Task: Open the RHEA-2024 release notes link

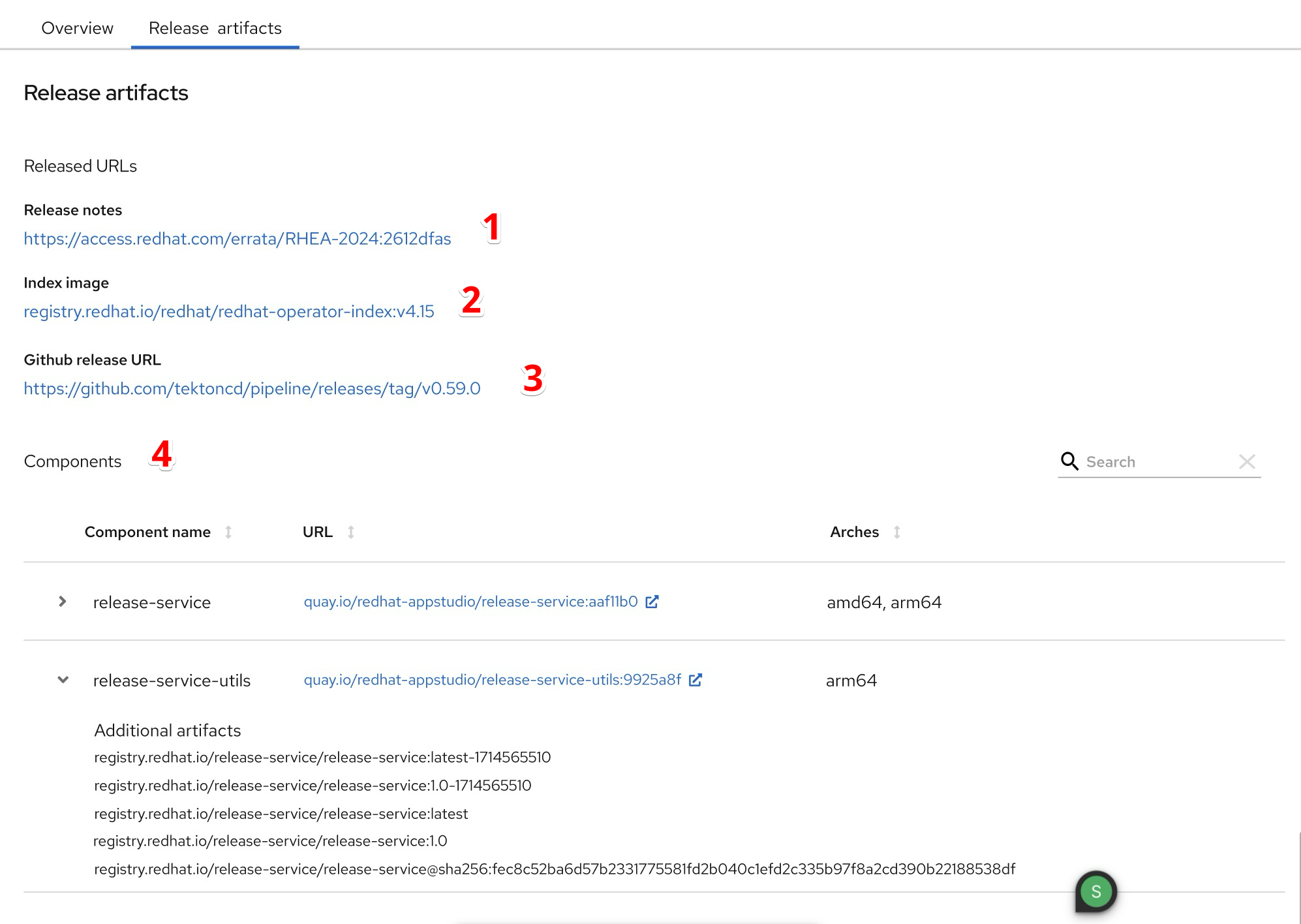Action: pos(237,239)
